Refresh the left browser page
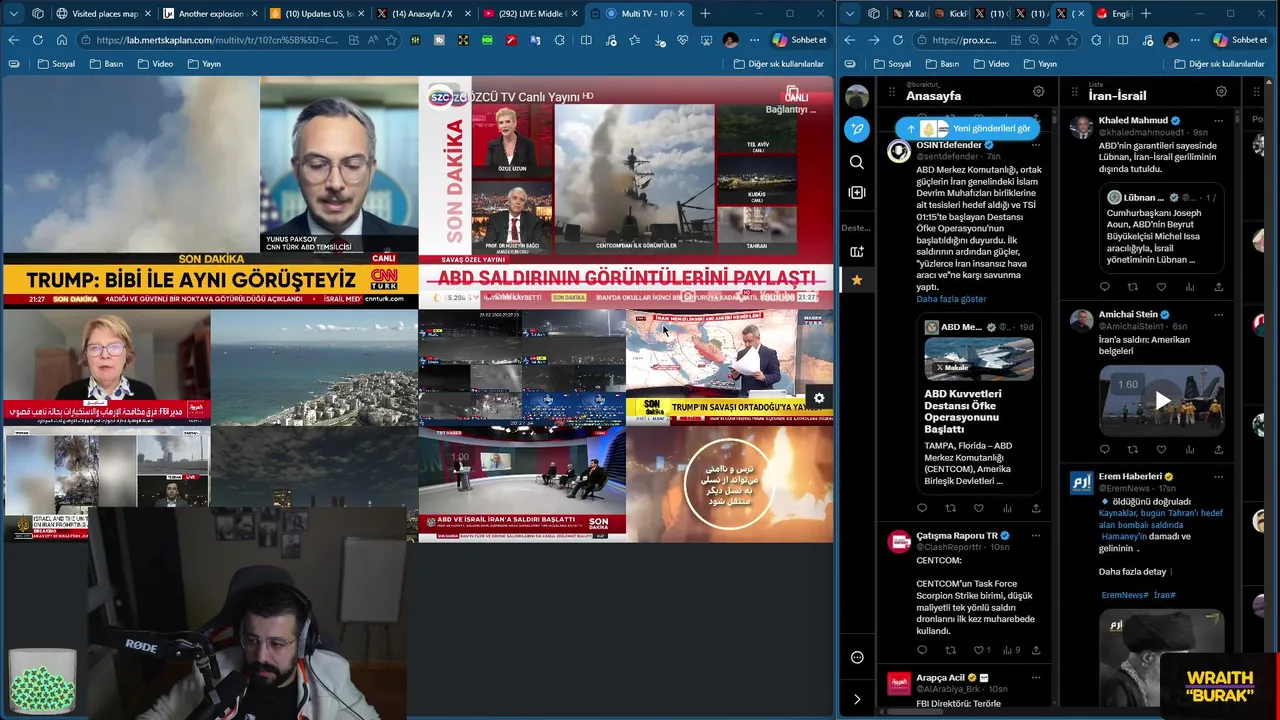The image size is (1280, 720). point(38,40)
